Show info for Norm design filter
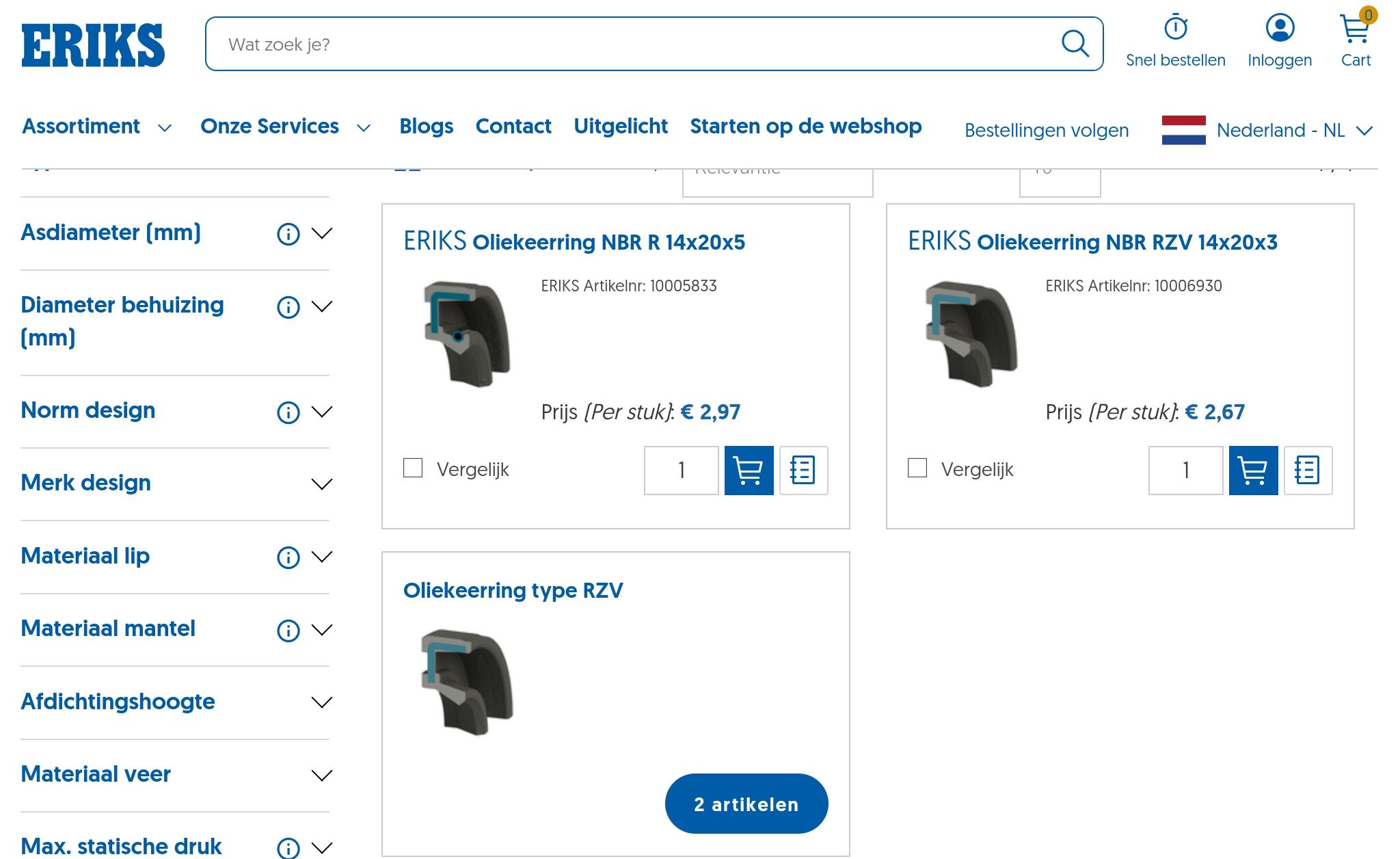Viewport: 1400px width, 859px height. tap(288, 412)
